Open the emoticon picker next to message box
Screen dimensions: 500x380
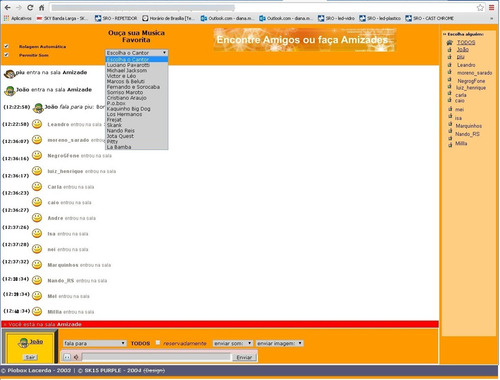(67, 357)
